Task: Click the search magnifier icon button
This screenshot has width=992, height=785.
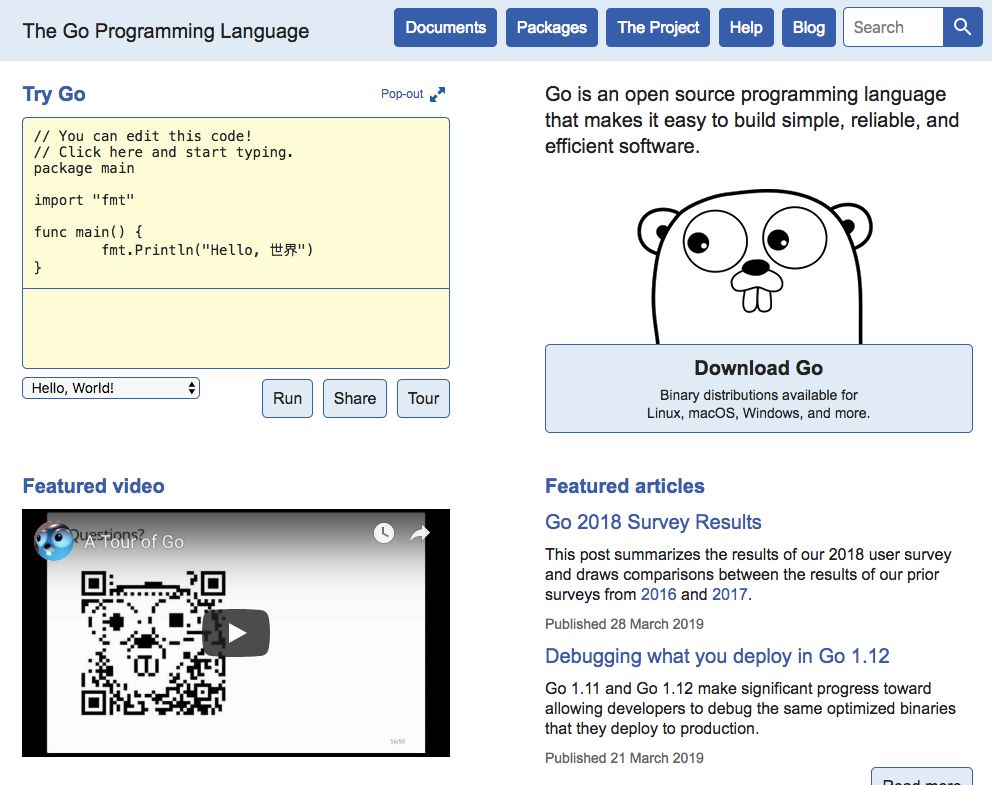Action: pos(962,27)
